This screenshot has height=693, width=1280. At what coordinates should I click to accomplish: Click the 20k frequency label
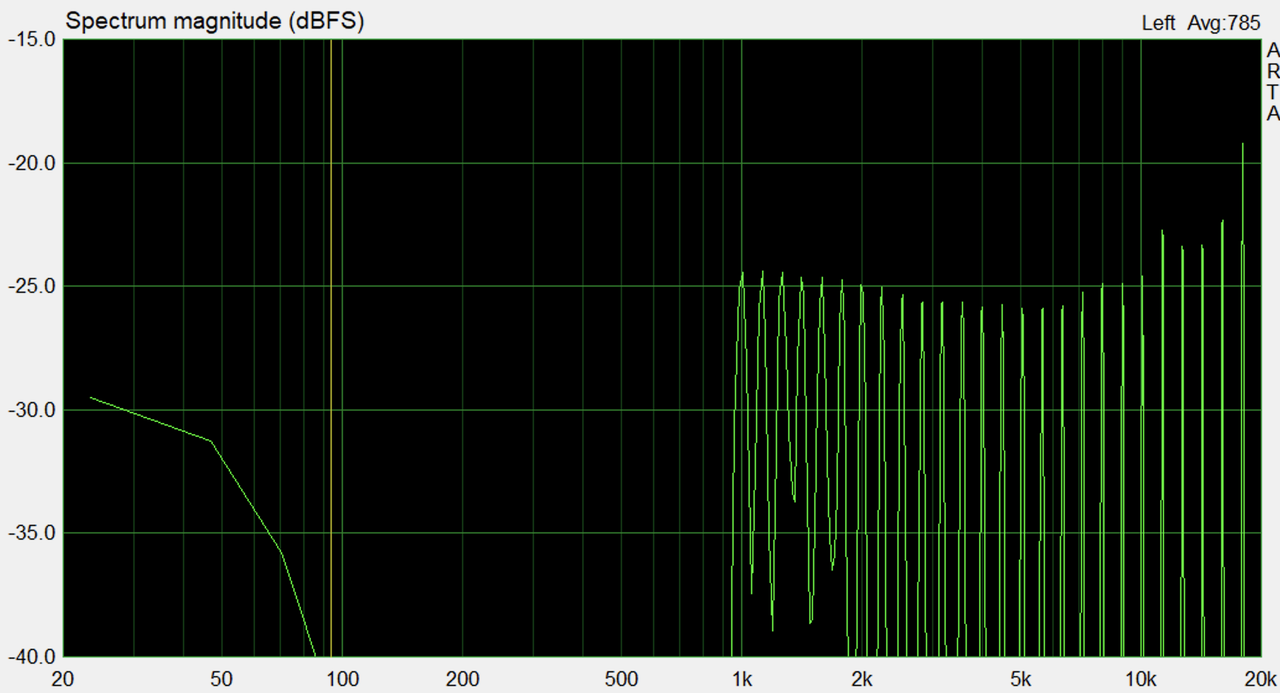click(x=1260, y=680)
